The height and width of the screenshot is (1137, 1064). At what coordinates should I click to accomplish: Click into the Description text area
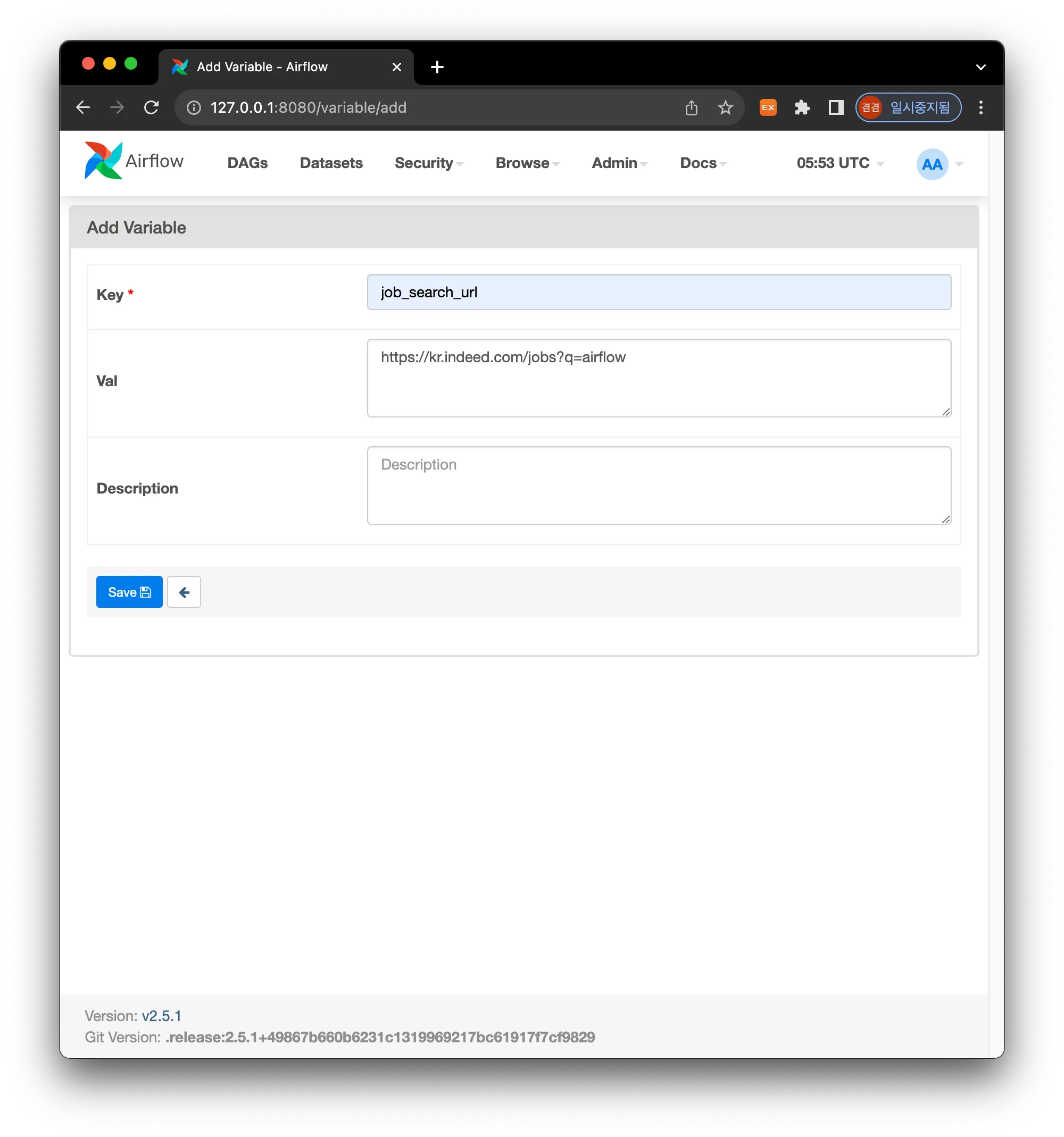click(659, 486)
